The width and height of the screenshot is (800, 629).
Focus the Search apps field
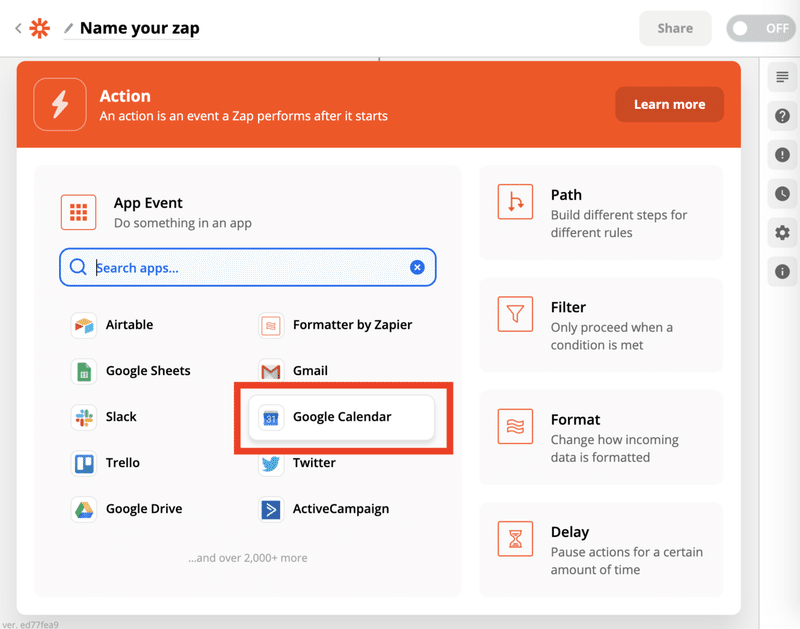click(x=247, y=267)
